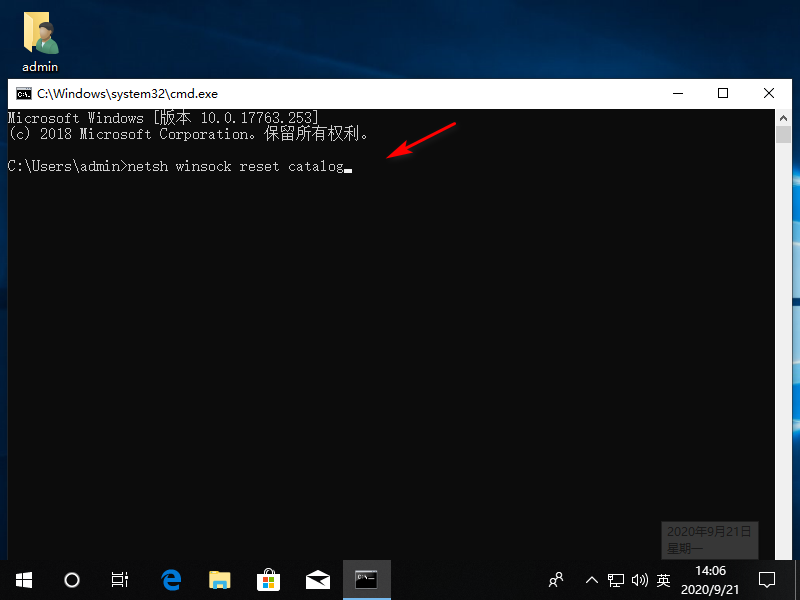Open Task View from taskbar
The height and width of the screenshot is (600, 800).
click(x=119, y=579)
